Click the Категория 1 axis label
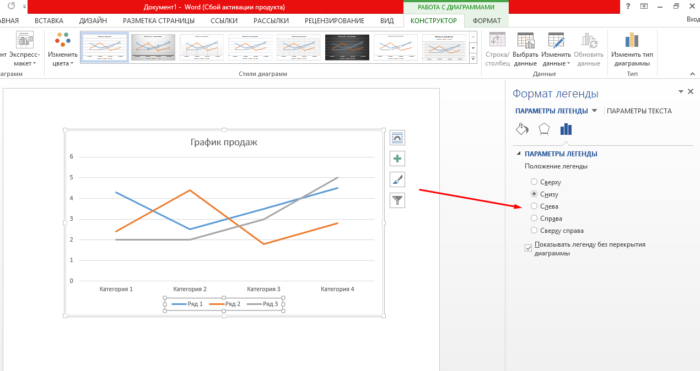The width and height of the screenshot is (700, 371). coord(116,289)
